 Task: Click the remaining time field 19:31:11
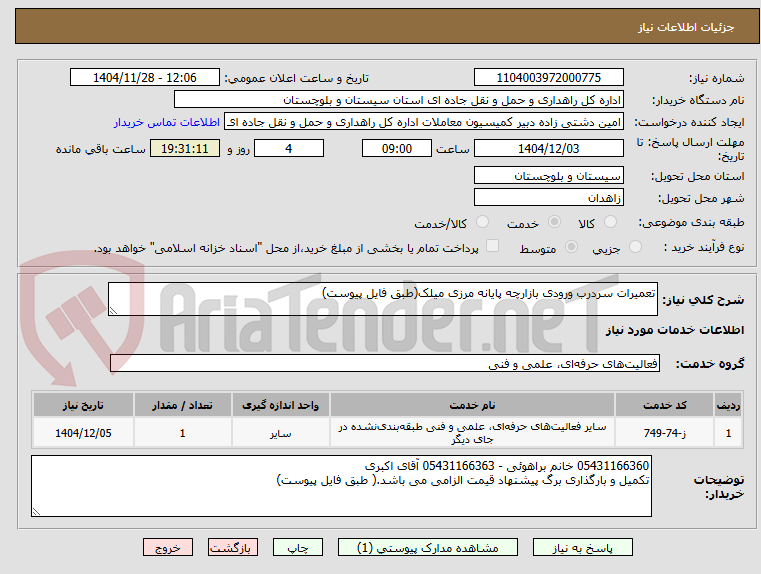pos(185,148)
